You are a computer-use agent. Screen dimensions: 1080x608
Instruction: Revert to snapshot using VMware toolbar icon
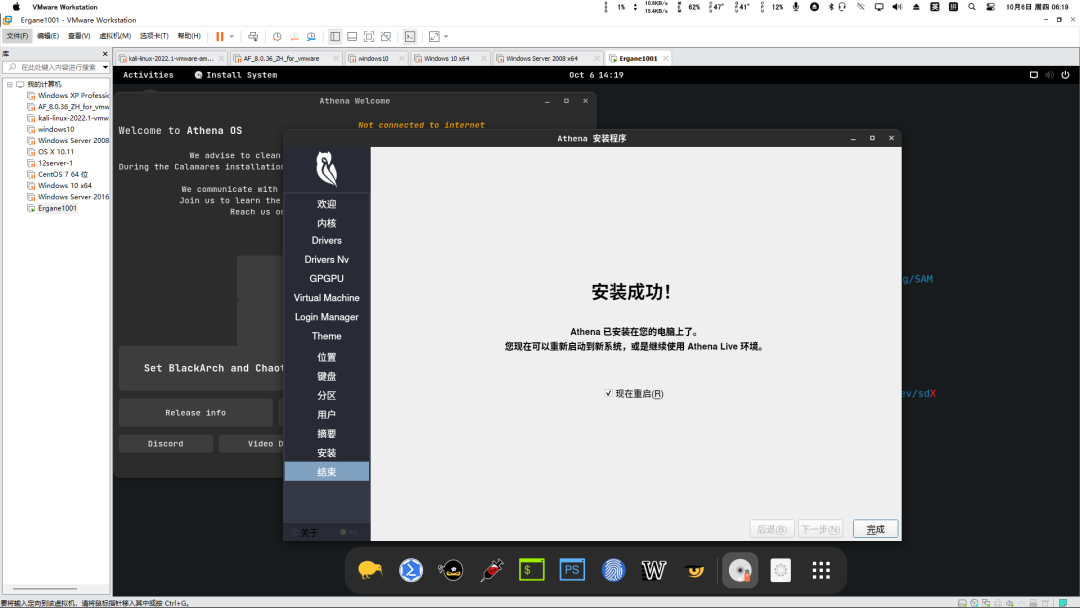tap(294, 36)
